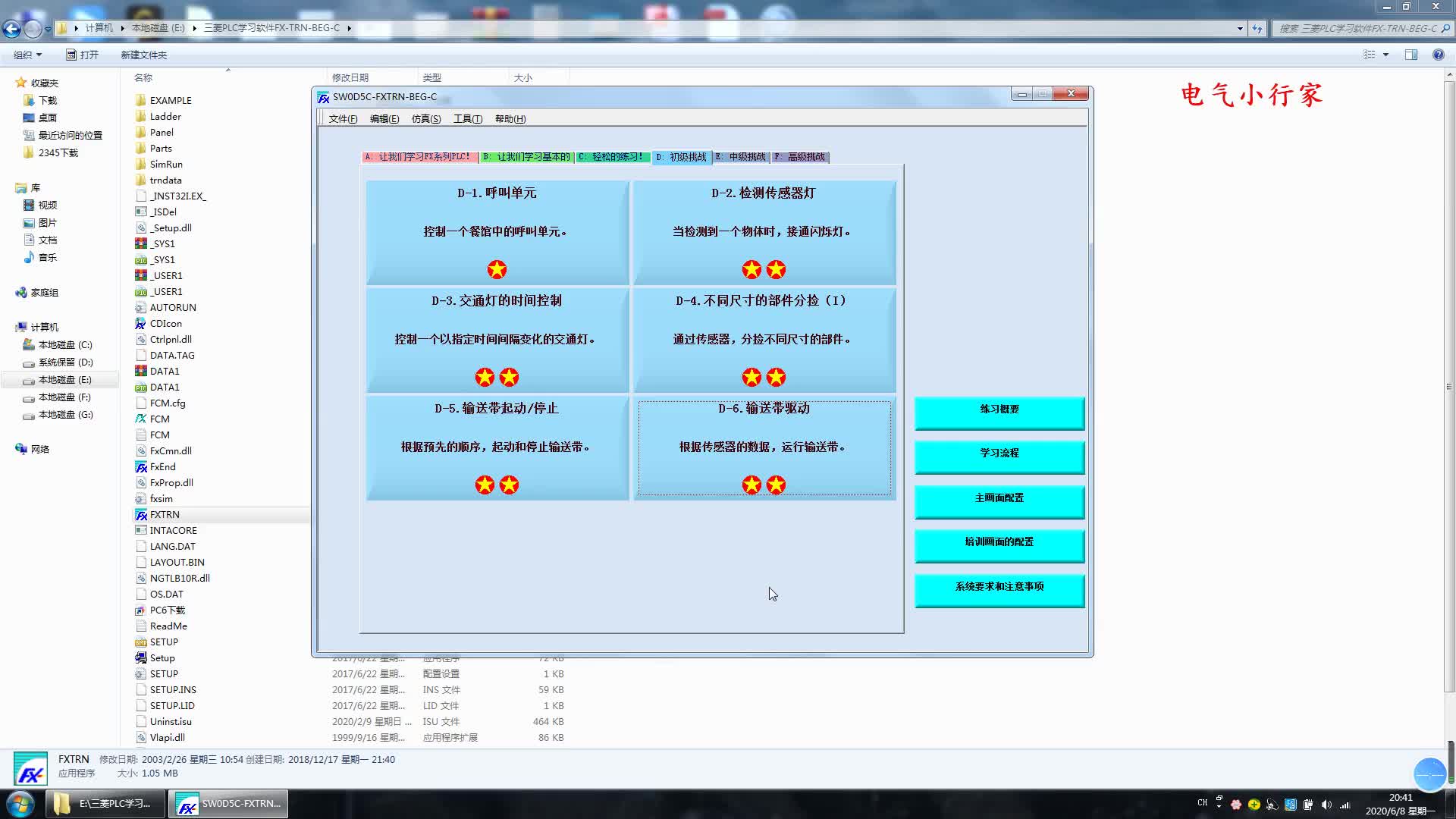Select the SETUP.INS file

point(173,689)
